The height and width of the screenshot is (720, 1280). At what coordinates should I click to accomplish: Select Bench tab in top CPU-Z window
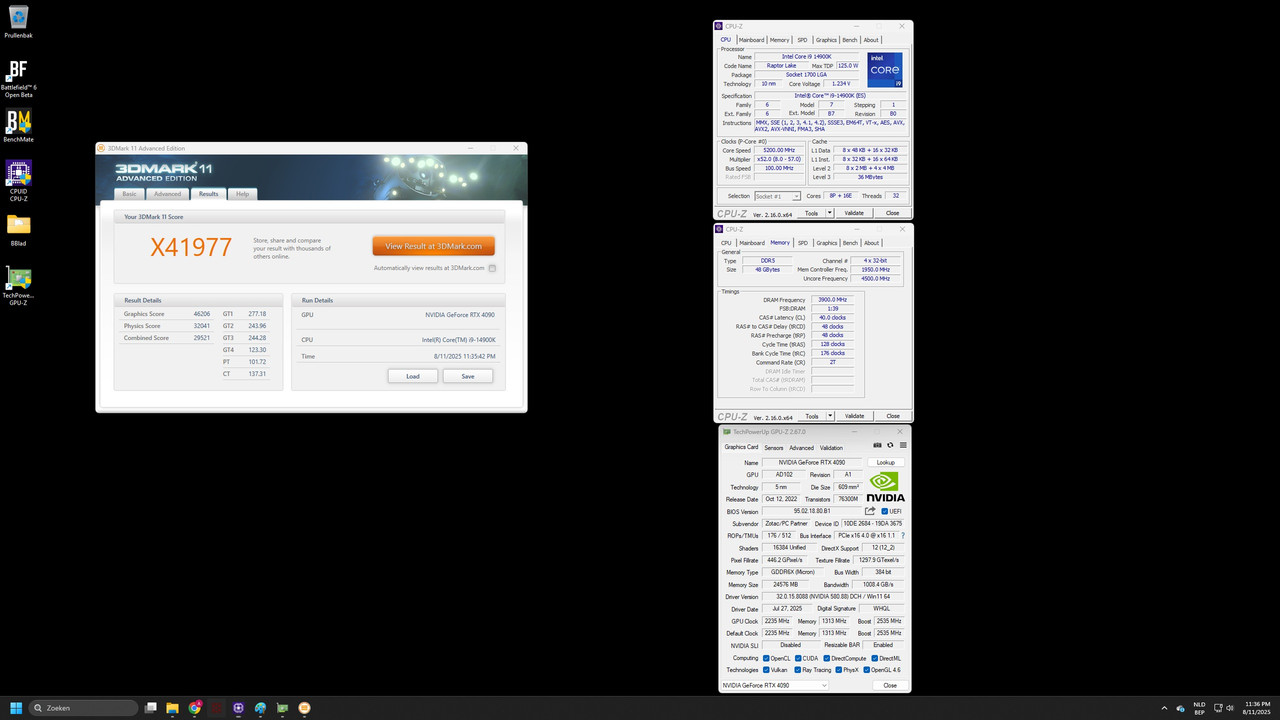click(850, 40)
